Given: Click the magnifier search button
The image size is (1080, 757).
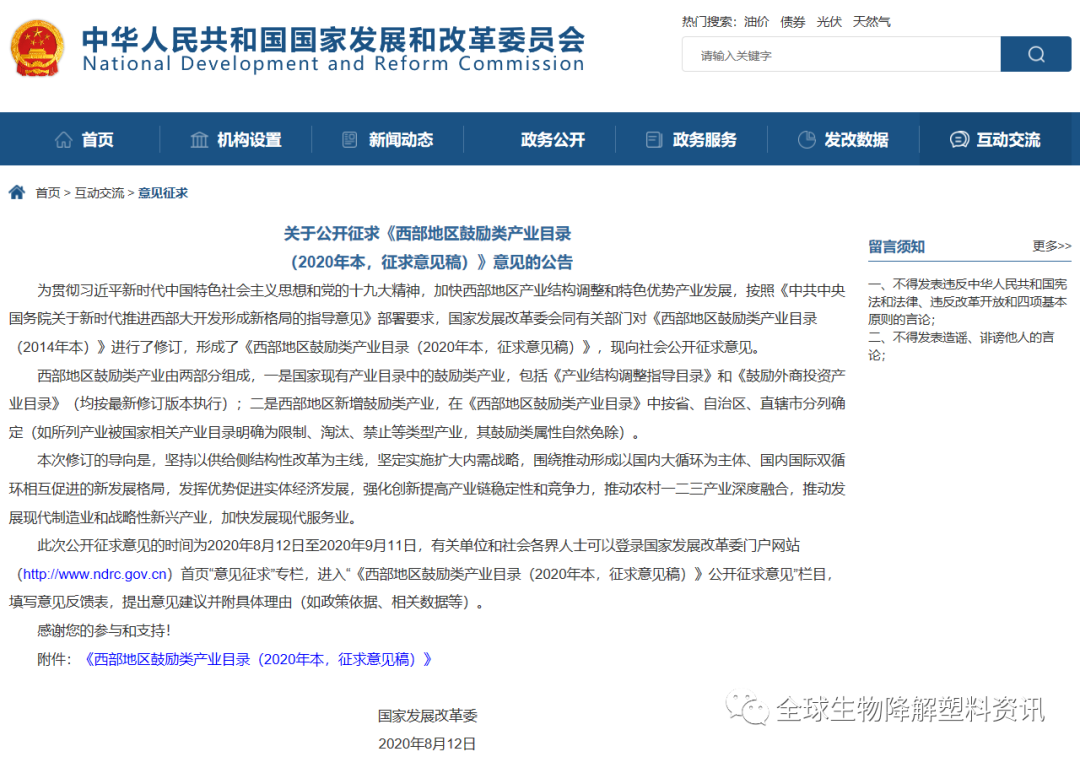Looking at the screenshot, I should click(1035, 55).
